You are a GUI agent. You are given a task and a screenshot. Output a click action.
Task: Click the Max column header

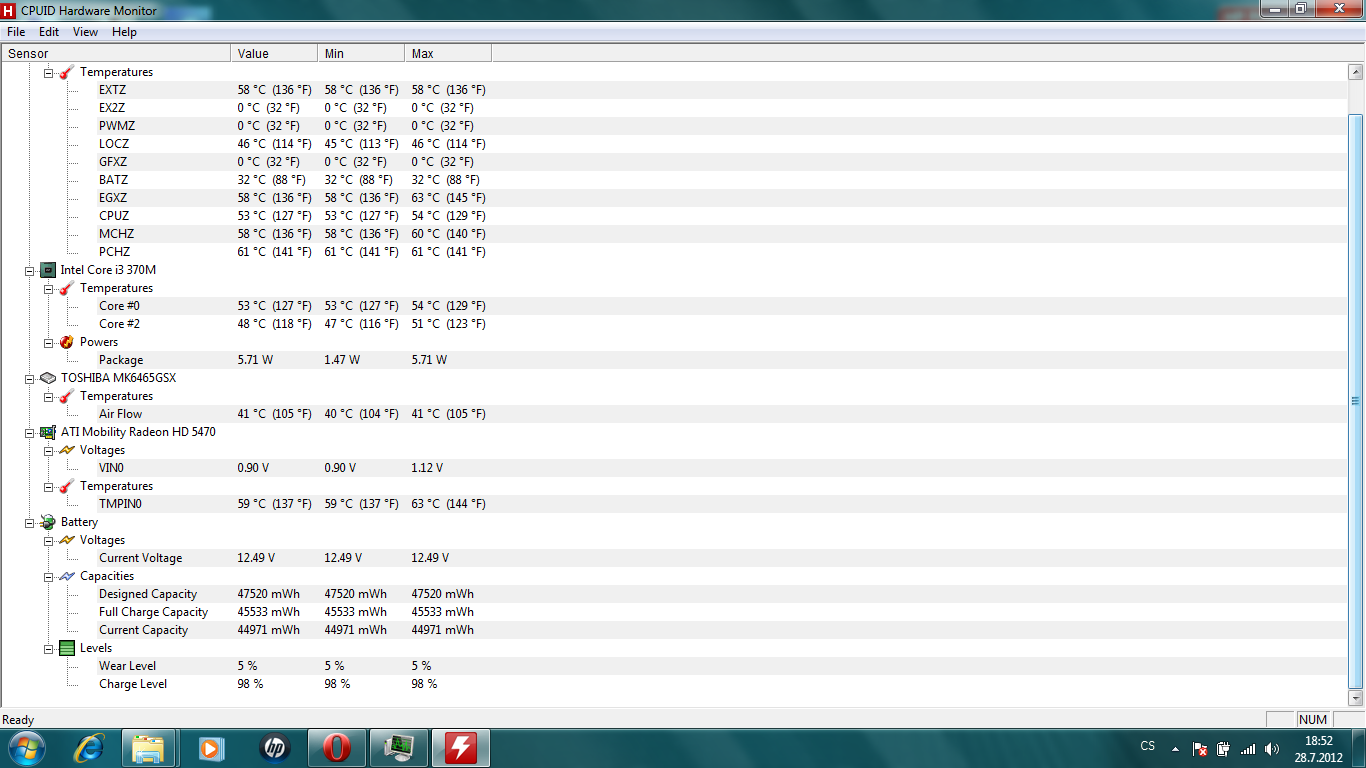(x=448, y=54)
